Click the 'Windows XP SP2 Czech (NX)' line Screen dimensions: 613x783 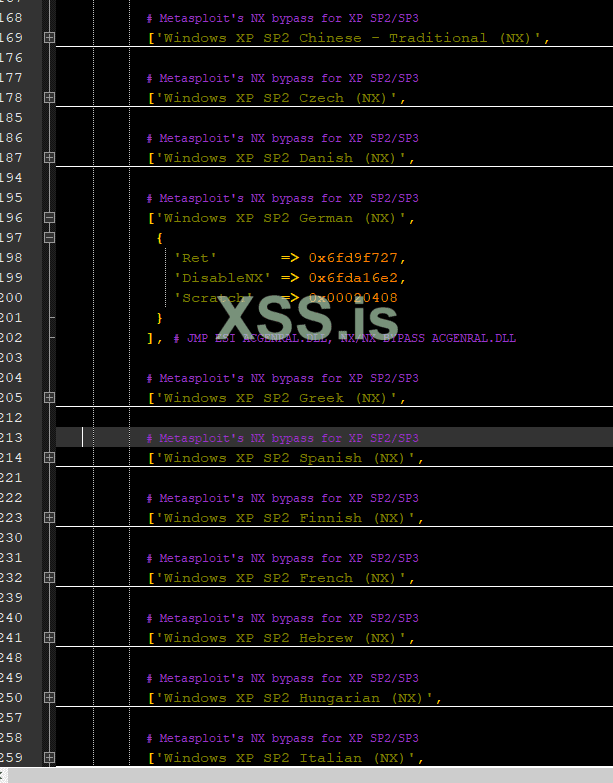click(x=277, y=98)
